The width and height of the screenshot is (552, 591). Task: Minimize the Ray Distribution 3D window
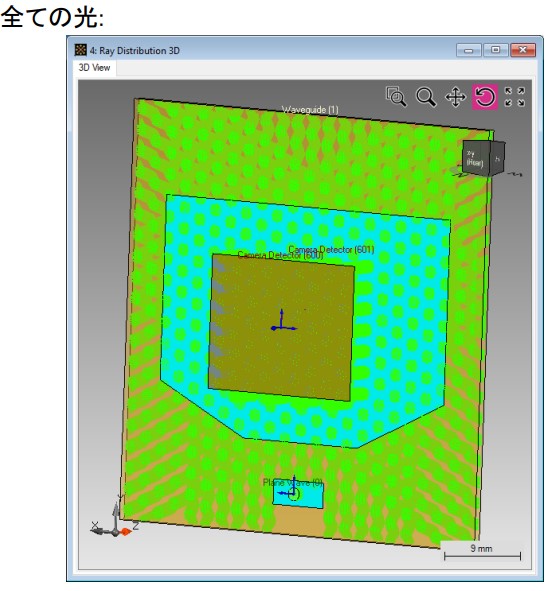(x=468, y=50)
